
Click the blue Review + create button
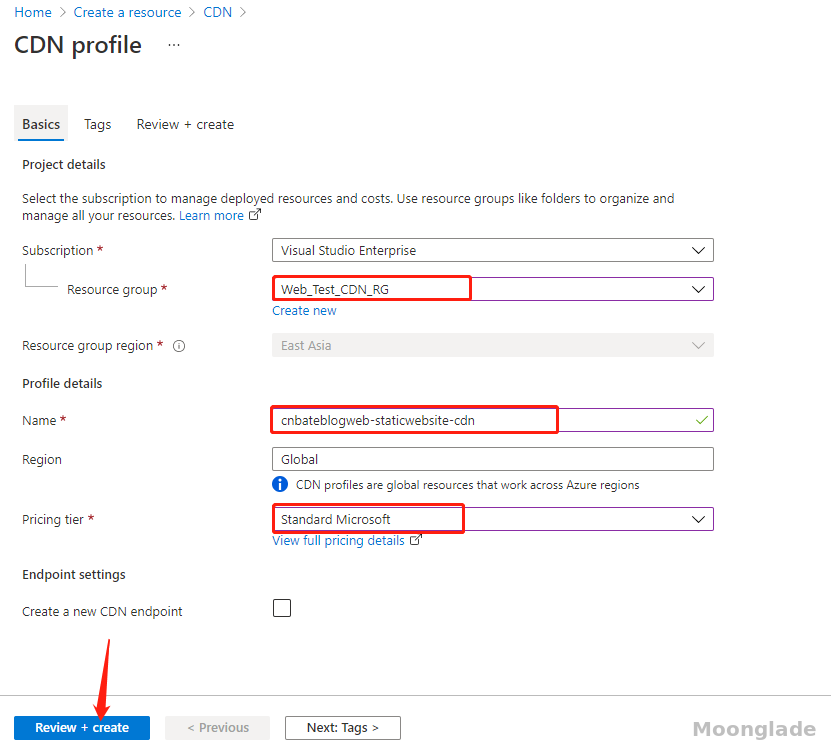(82, 728)
